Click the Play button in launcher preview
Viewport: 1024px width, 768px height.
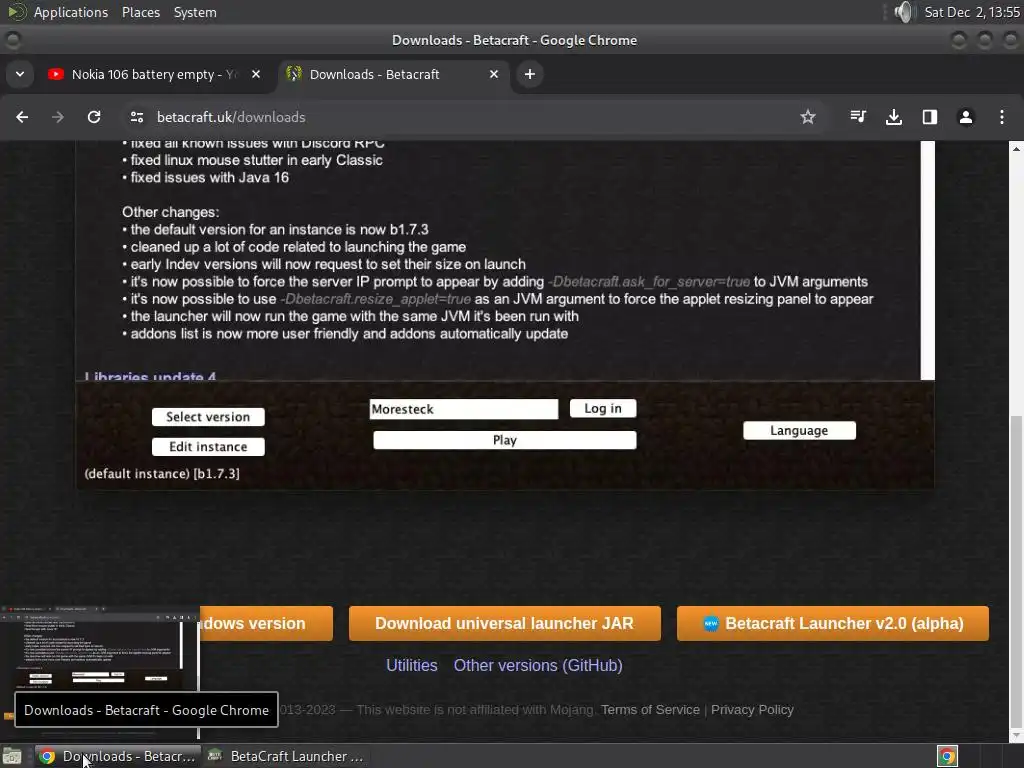click(504, 440)
